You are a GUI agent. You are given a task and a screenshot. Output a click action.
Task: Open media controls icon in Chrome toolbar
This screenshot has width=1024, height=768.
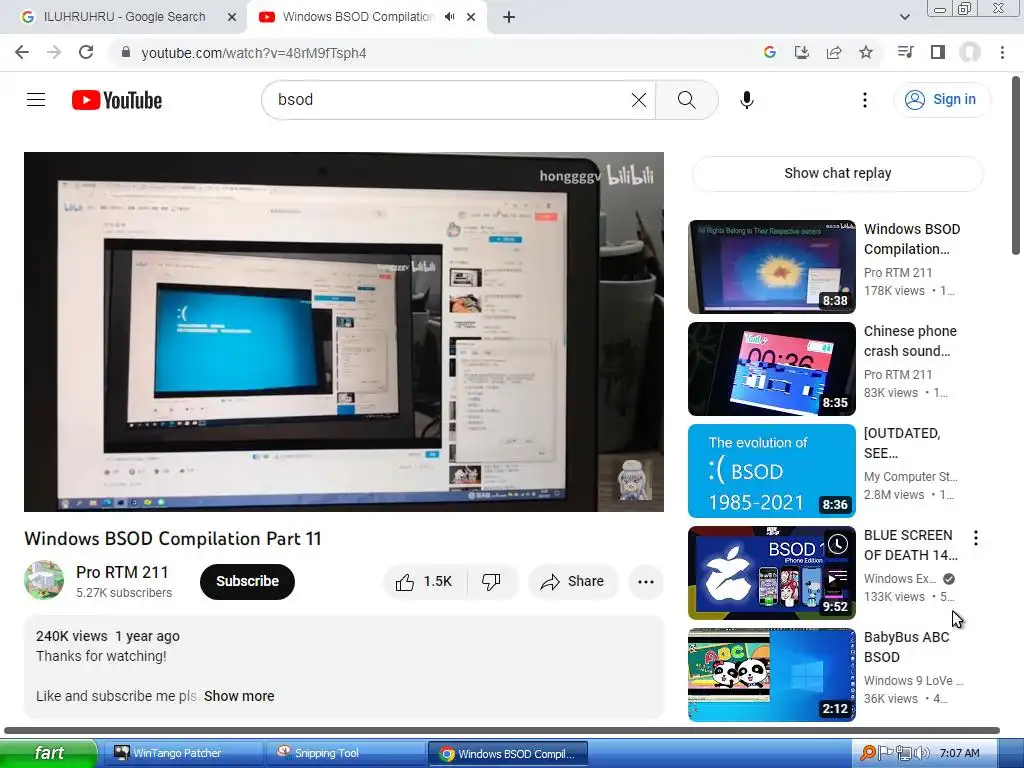click(x=905, y=52)
